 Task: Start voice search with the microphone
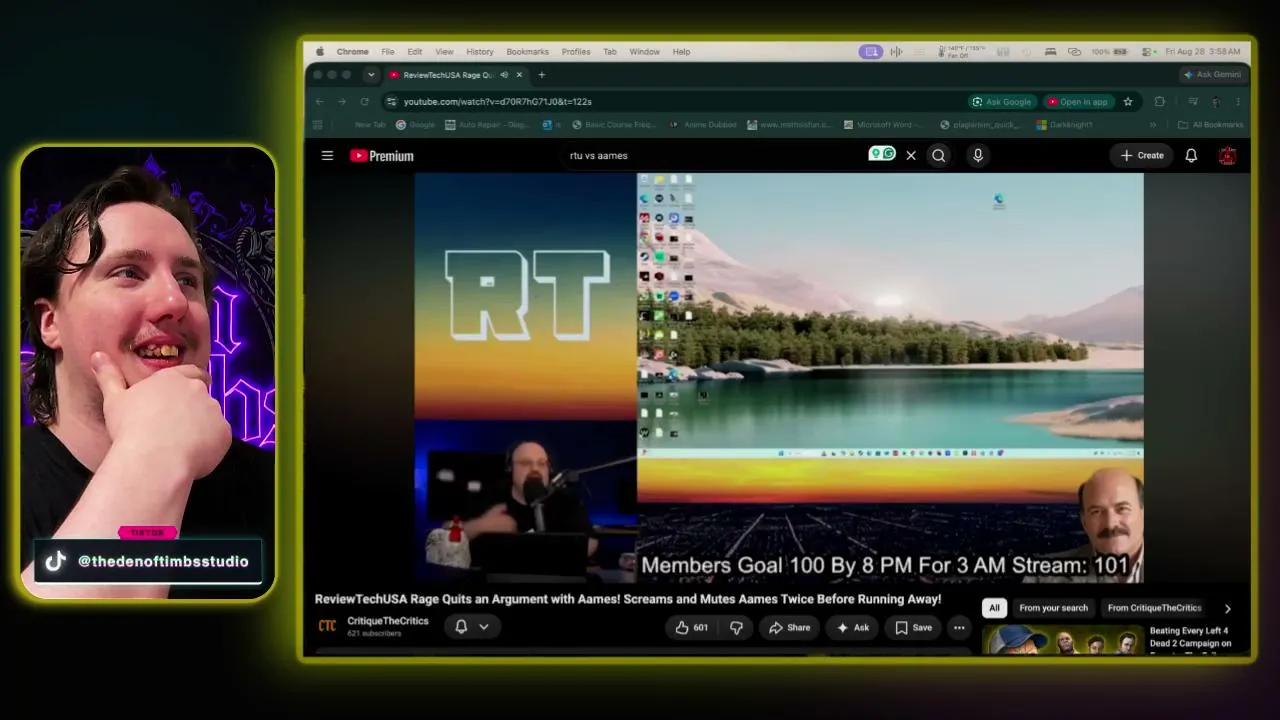click(x=978, y=155)
